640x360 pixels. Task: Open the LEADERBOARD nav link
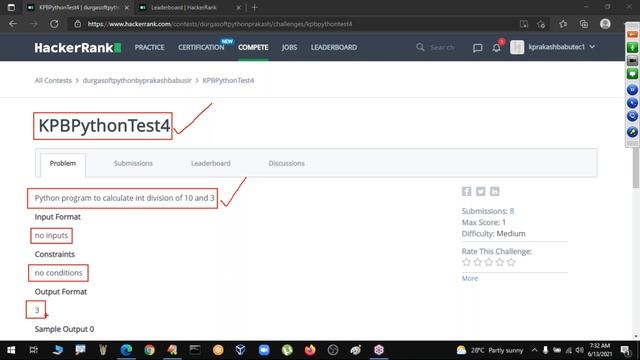[334, 47]
